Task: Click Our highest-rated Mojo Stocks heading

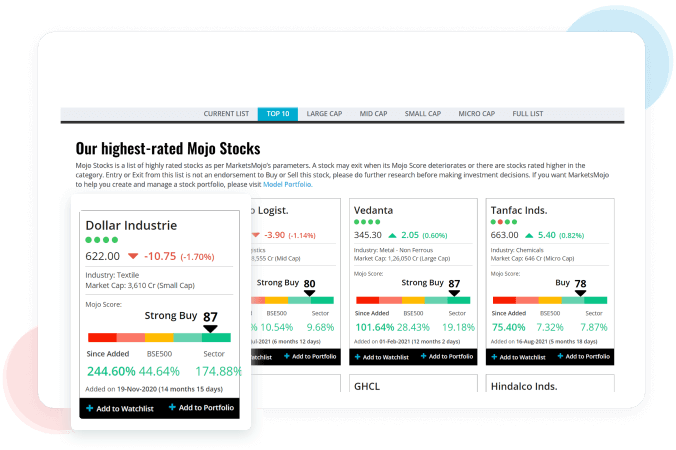Action: click(x=168, y=149)
